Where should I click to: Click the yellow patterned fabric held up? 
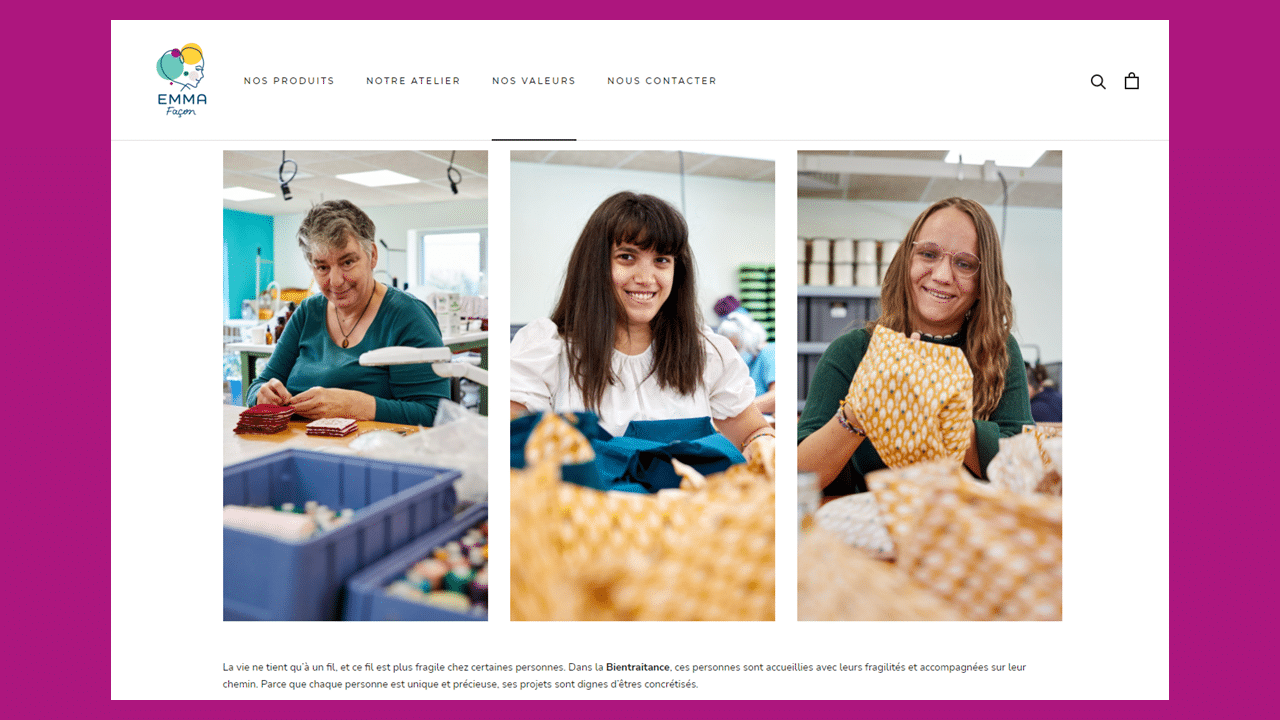coord(909,396)
